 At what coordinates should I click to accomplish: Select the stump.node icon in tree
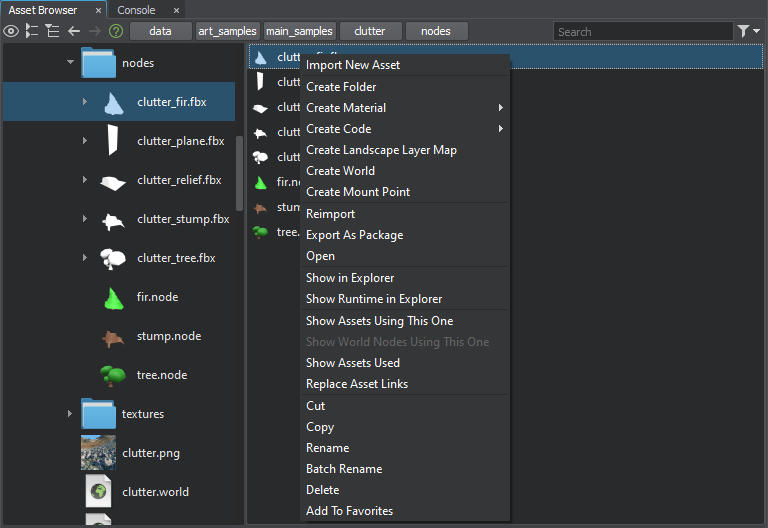coord(113,337)
